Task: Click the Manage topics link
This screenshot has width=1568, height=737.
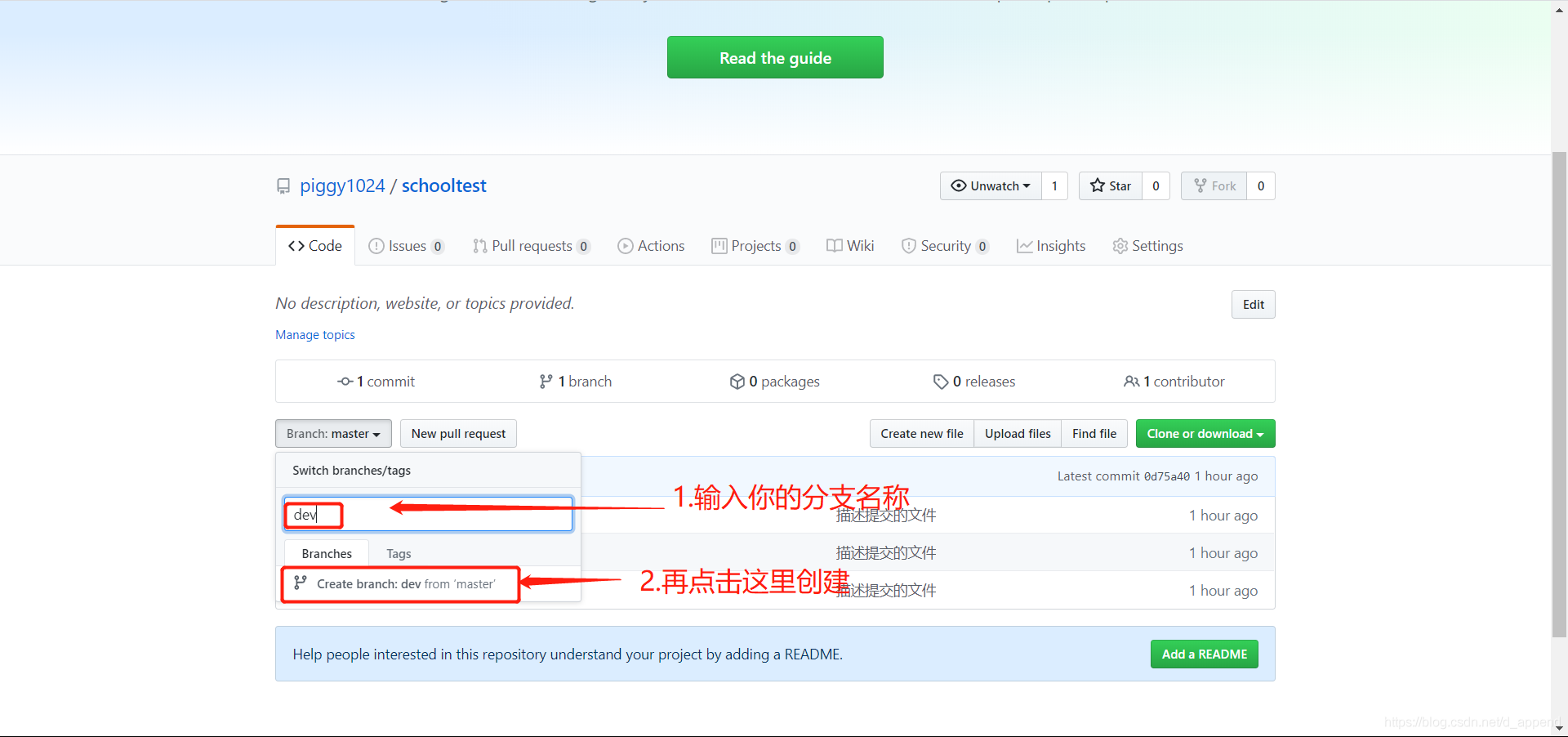Action: (315, 335)
